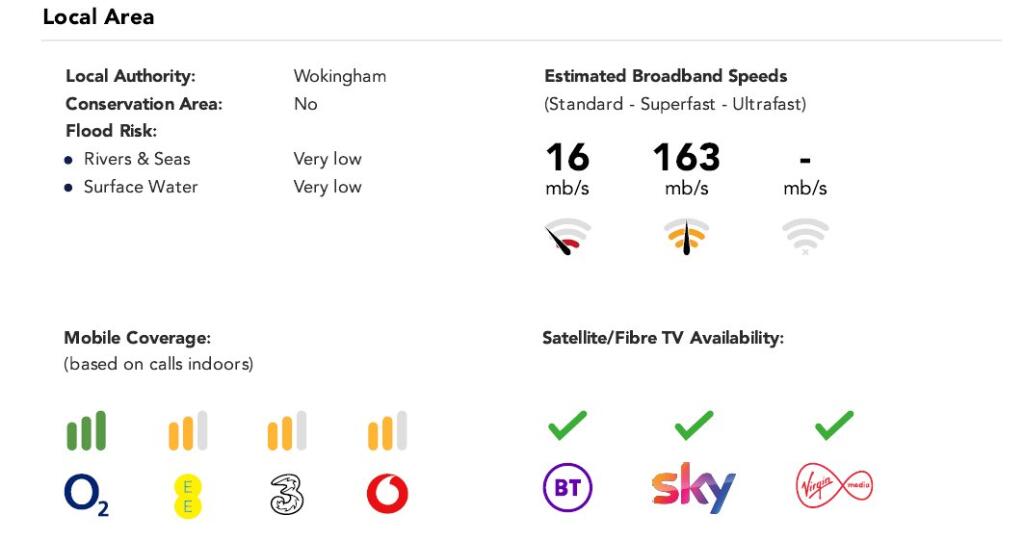Click the Sky TV logo
The image size is (1024, 541).
693,488
